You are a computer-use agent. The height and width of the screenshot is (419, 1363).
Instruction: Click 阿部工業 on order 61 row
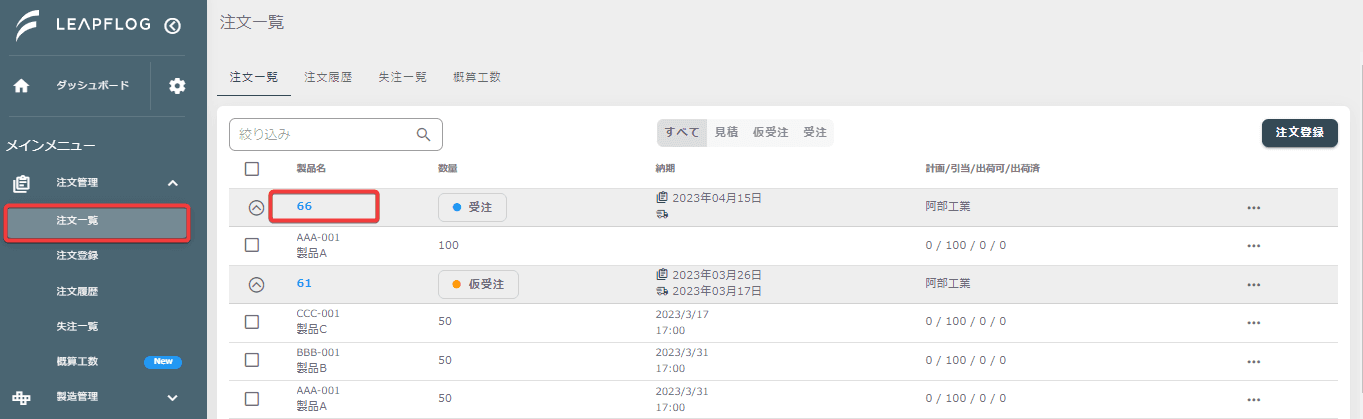948,283
